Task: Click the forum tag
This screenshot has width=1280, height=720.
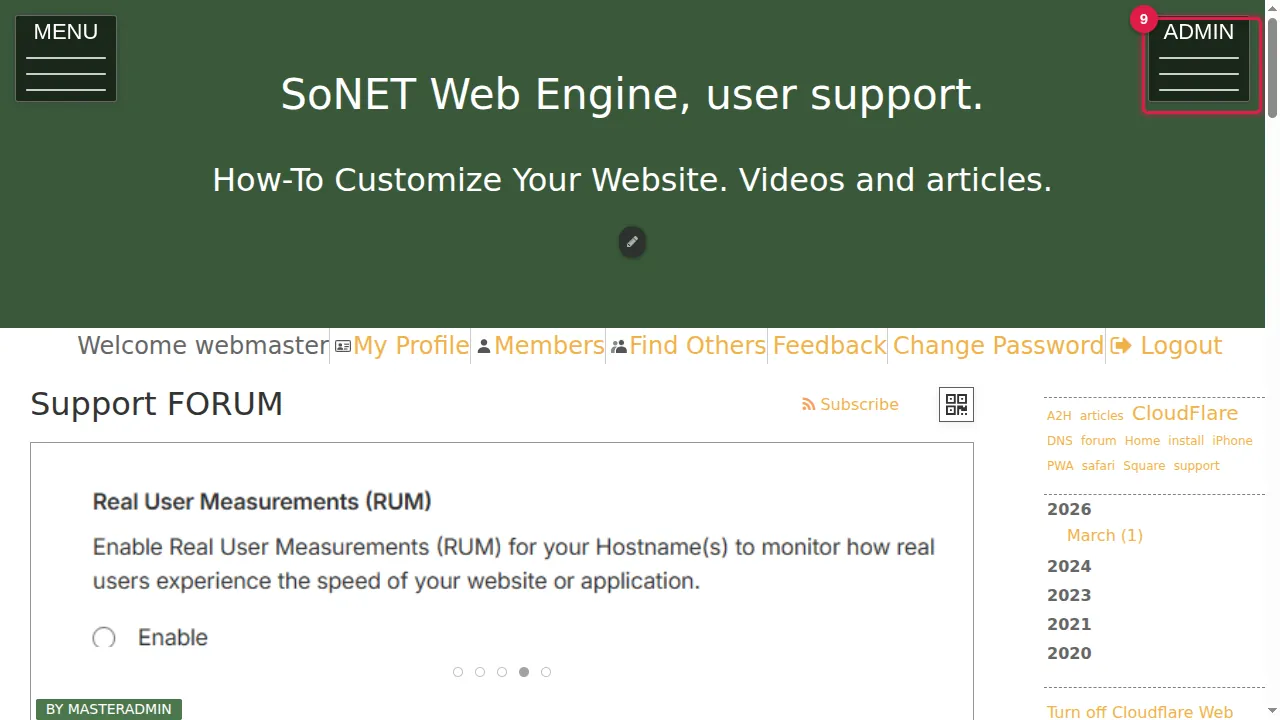Action: pos(1098,441)
